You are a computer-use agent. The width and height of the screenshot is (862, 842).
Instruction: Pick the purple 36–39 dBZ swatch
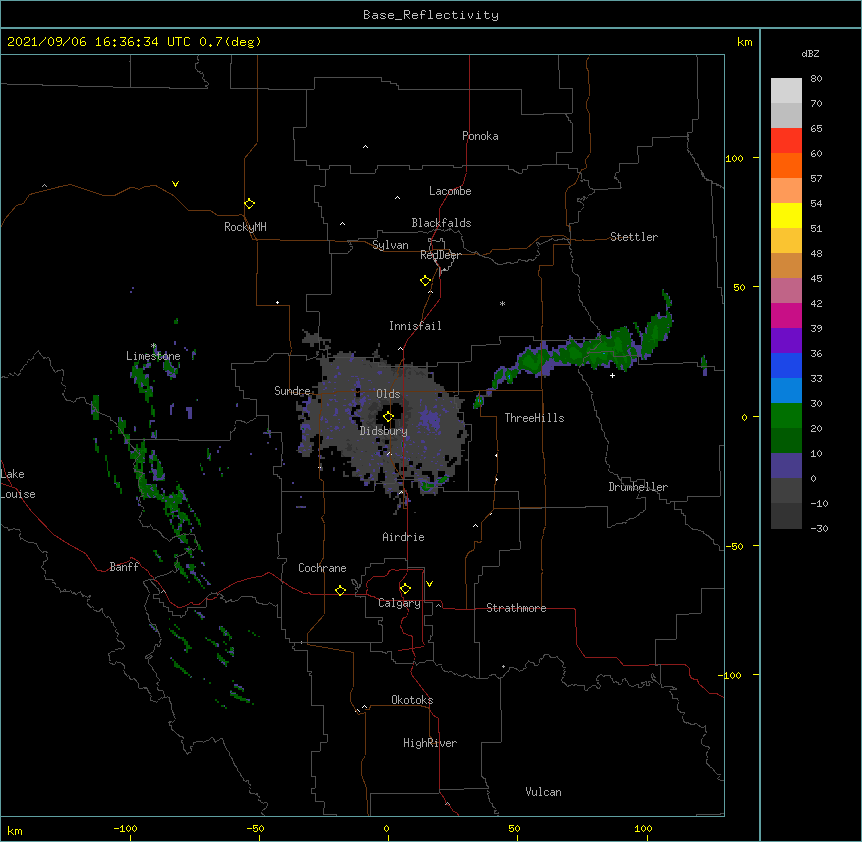tap(786, 341)
